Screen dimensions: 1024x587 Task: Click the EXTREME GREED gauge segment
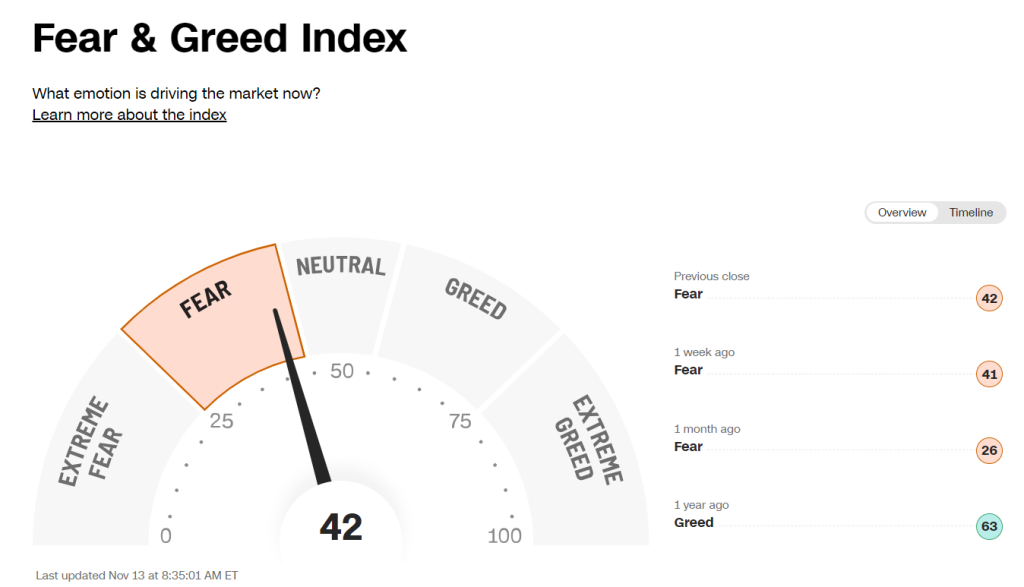pyautogui.click(x=590, y=438)
